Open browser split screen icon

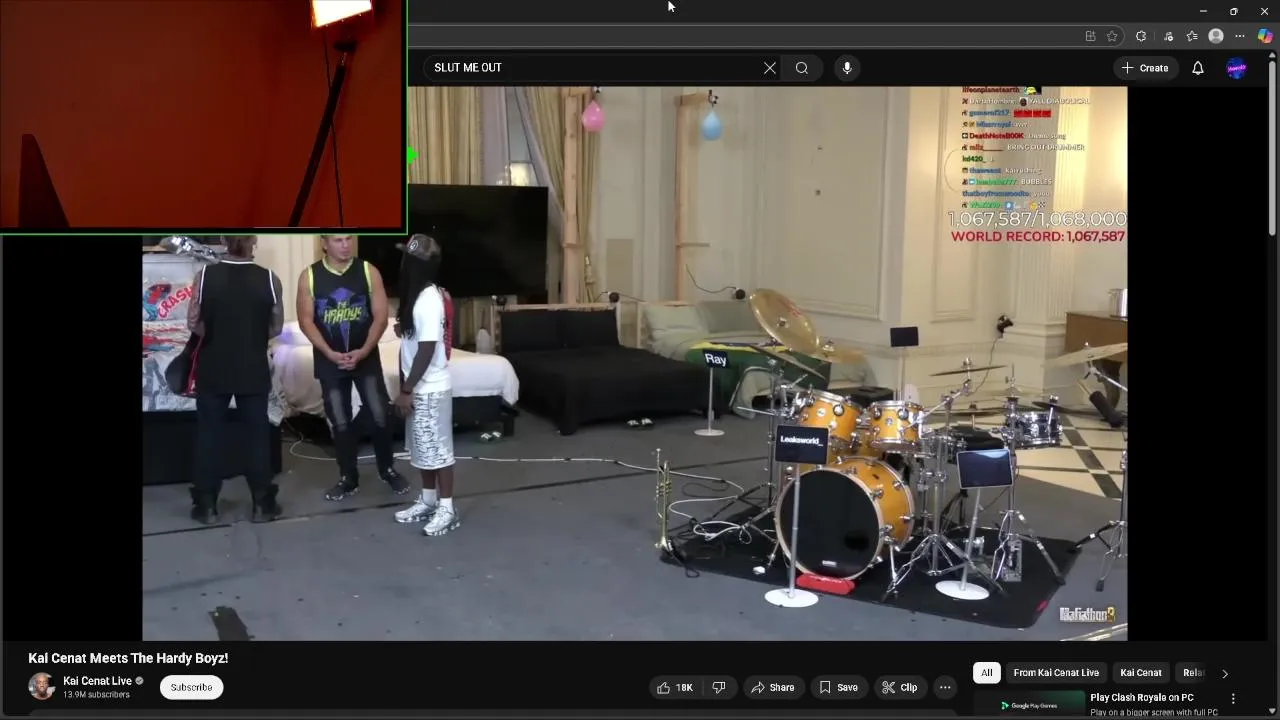click(1090, 36)
